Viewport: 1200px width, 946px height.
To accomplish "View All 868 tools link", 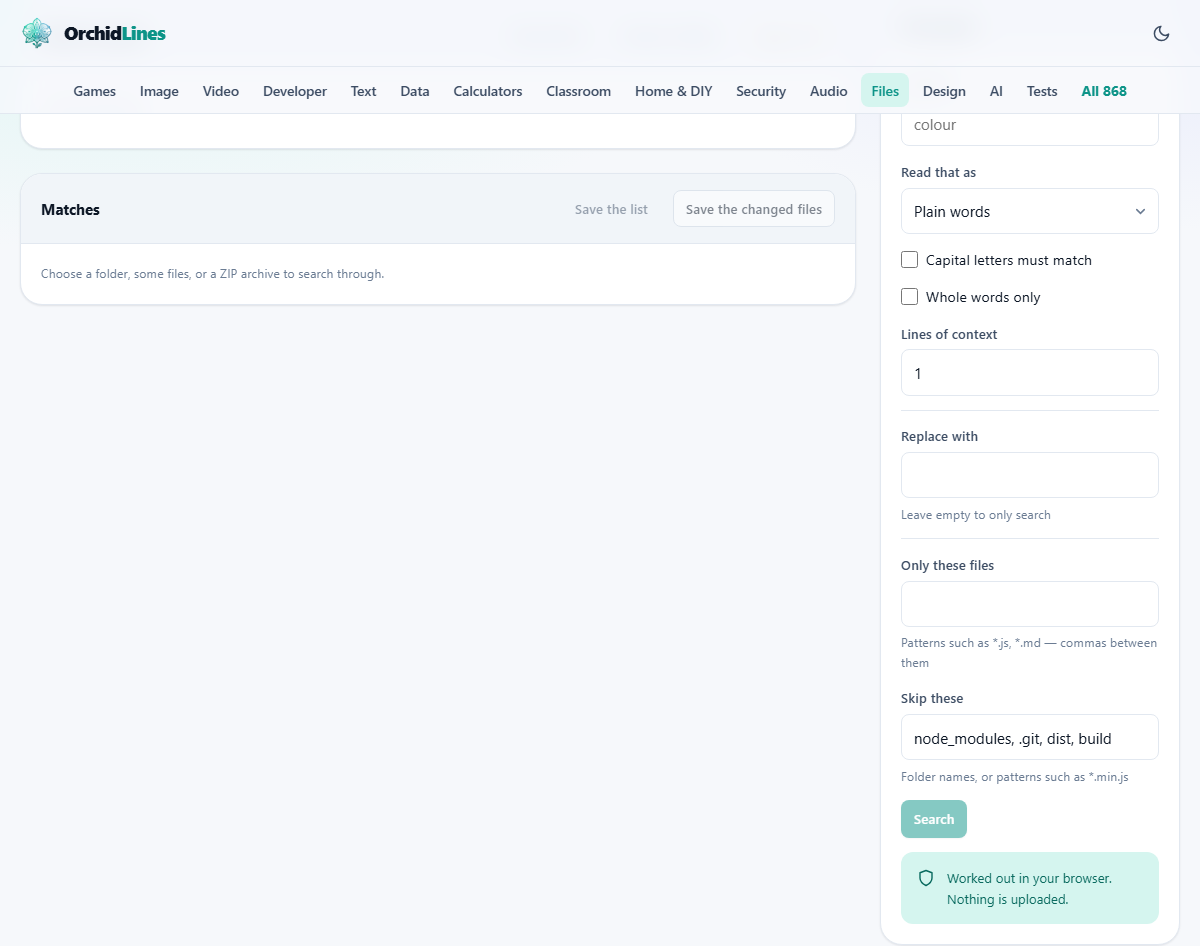I will [1104, 91].
